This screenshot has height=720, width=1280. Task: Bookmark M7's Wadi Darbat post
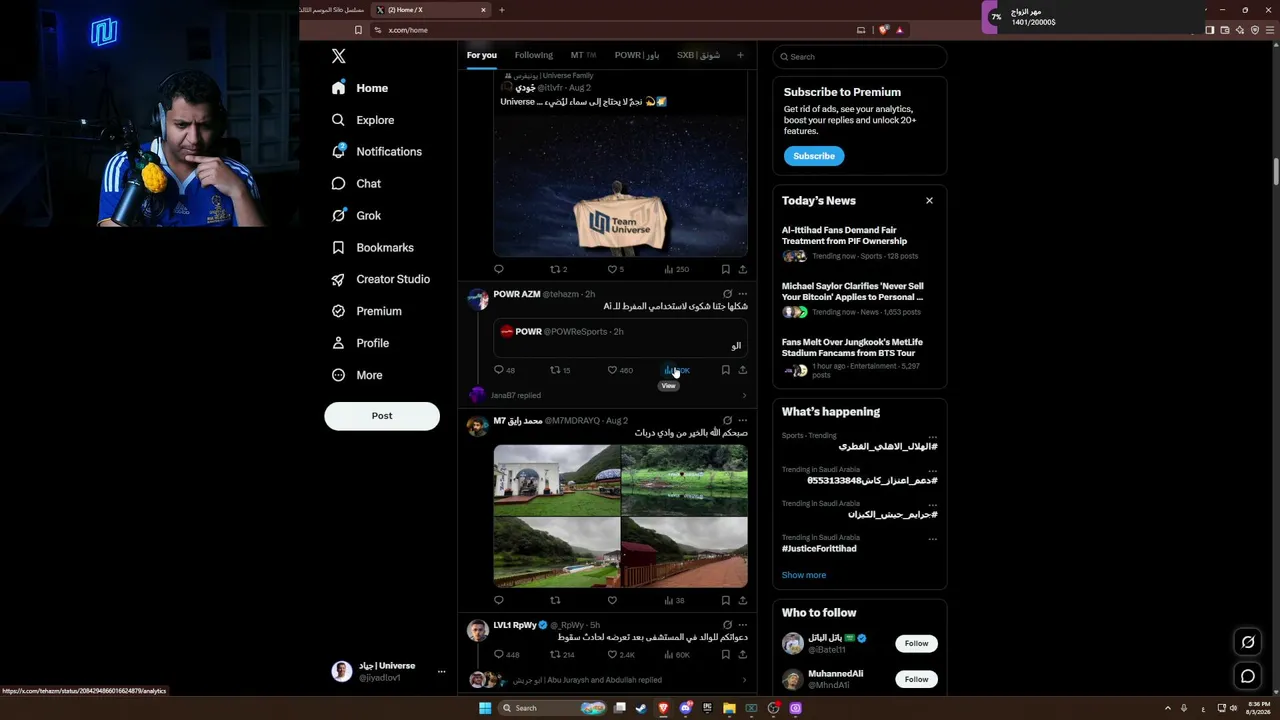(x=726, y=600)
